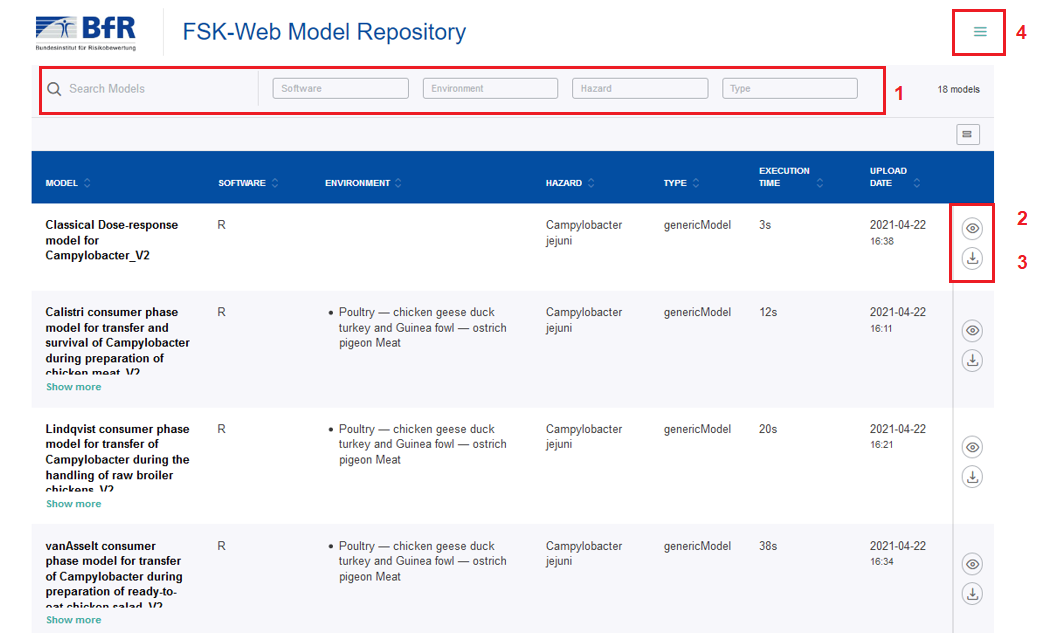
Task: Click genericModel type in Lindqvist row
Action: coord(697,429)
